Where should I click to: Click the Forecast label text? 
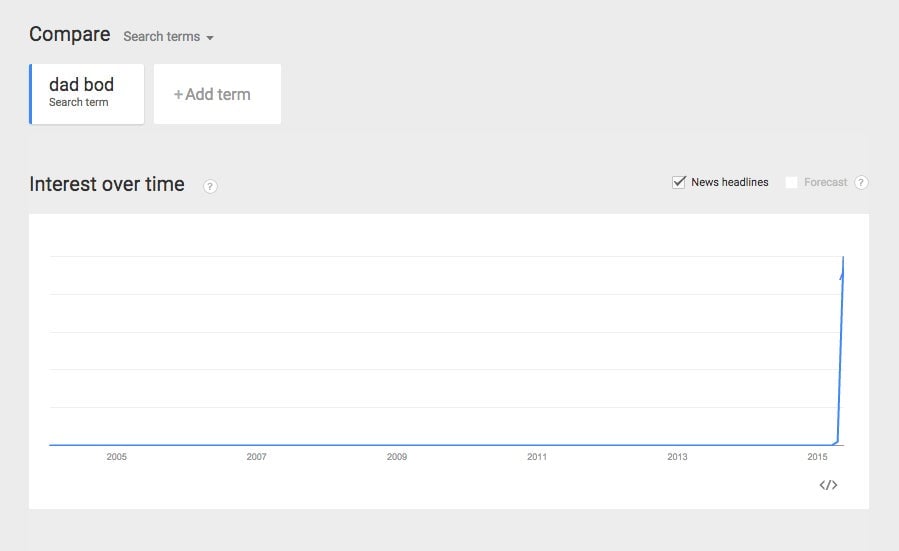point(825,182)
